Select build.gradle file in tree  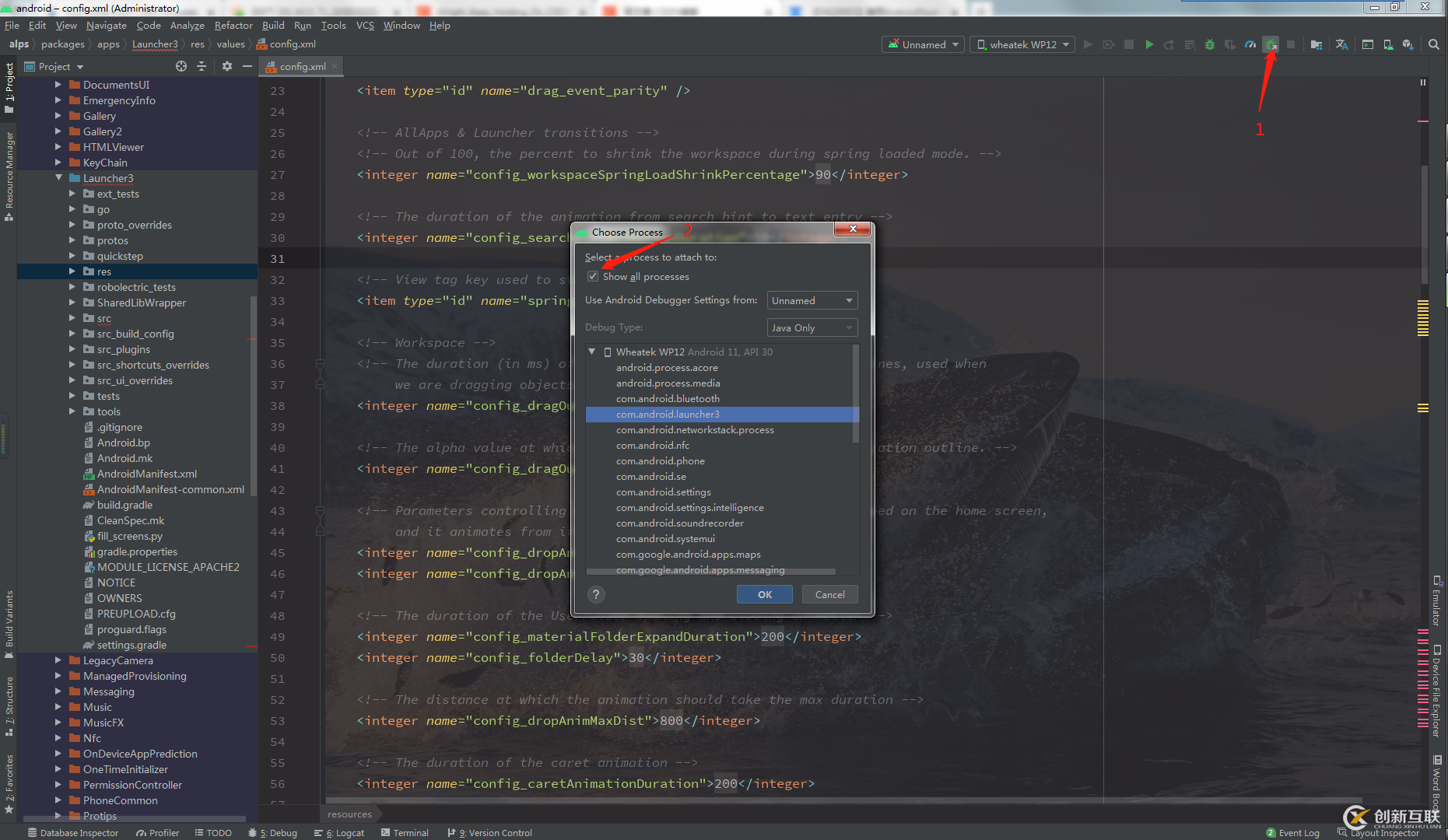click(x=124, y=505)
